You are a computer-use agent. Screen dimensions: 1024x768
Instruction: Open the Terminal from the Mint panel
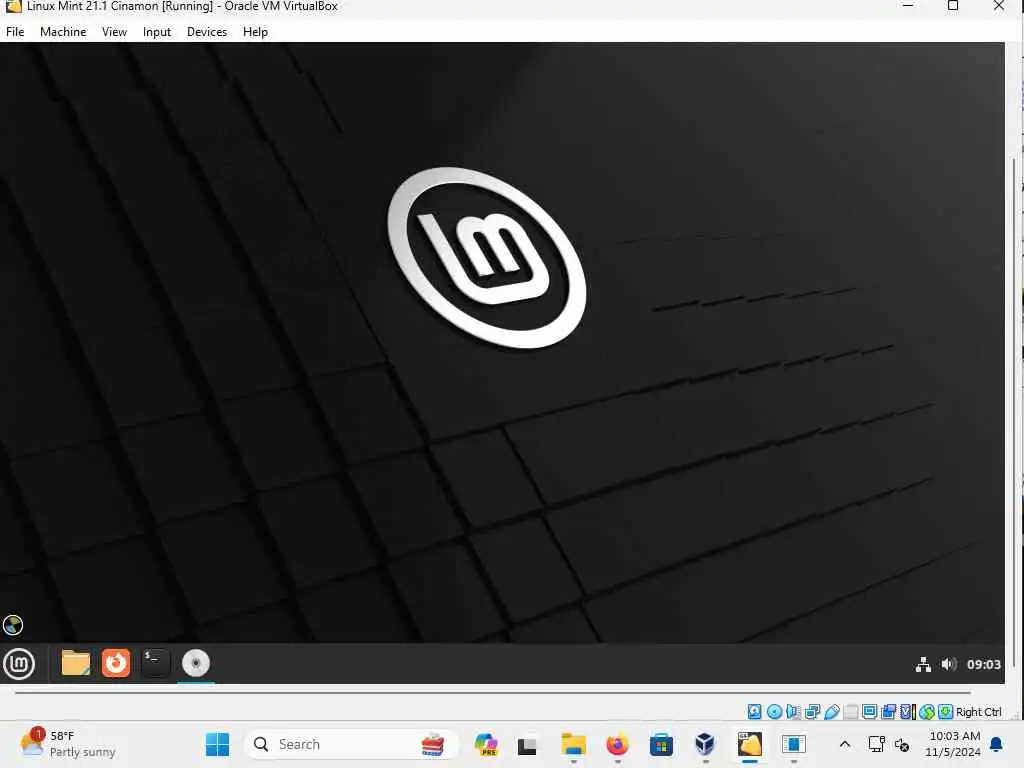(x=155, y=663)
